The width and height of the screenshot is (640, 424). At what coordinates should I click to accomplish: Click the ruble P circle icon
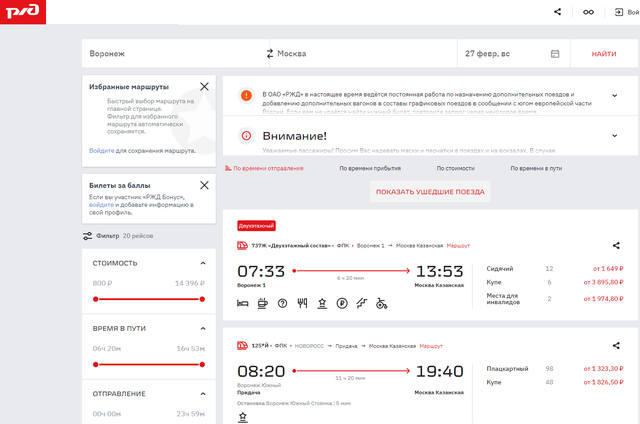pyautogui.click(x=342, y=303)
